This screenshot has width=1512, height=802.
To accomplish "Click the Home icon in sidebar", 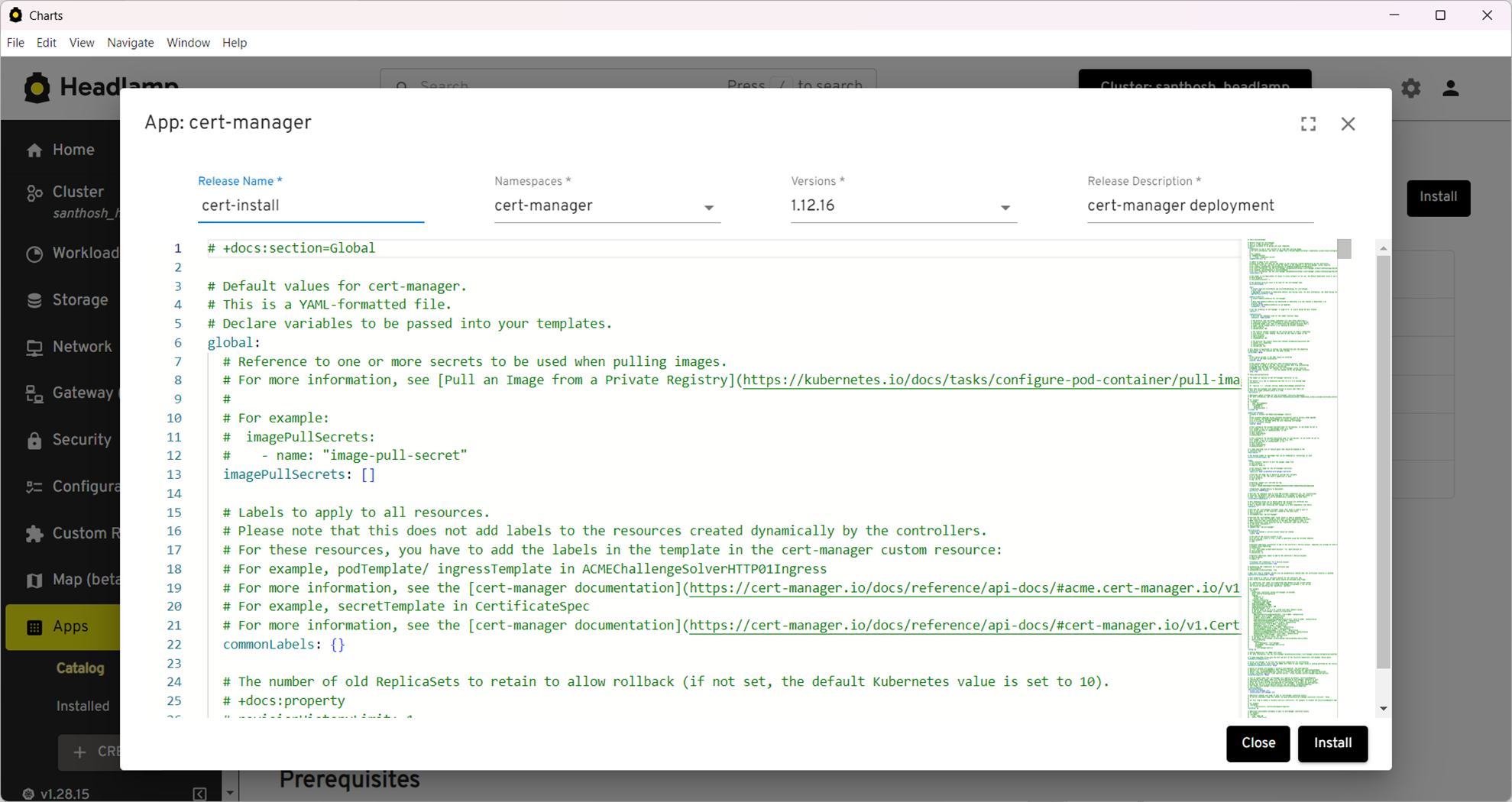I will coord(34,150).
